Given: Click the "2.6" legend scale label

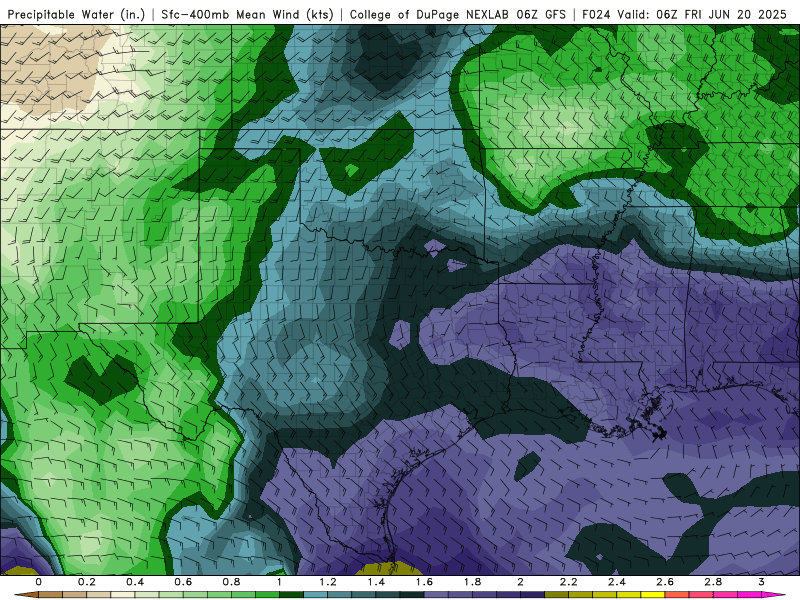Looking at the screenshot, I should click(x=665, y=582).
